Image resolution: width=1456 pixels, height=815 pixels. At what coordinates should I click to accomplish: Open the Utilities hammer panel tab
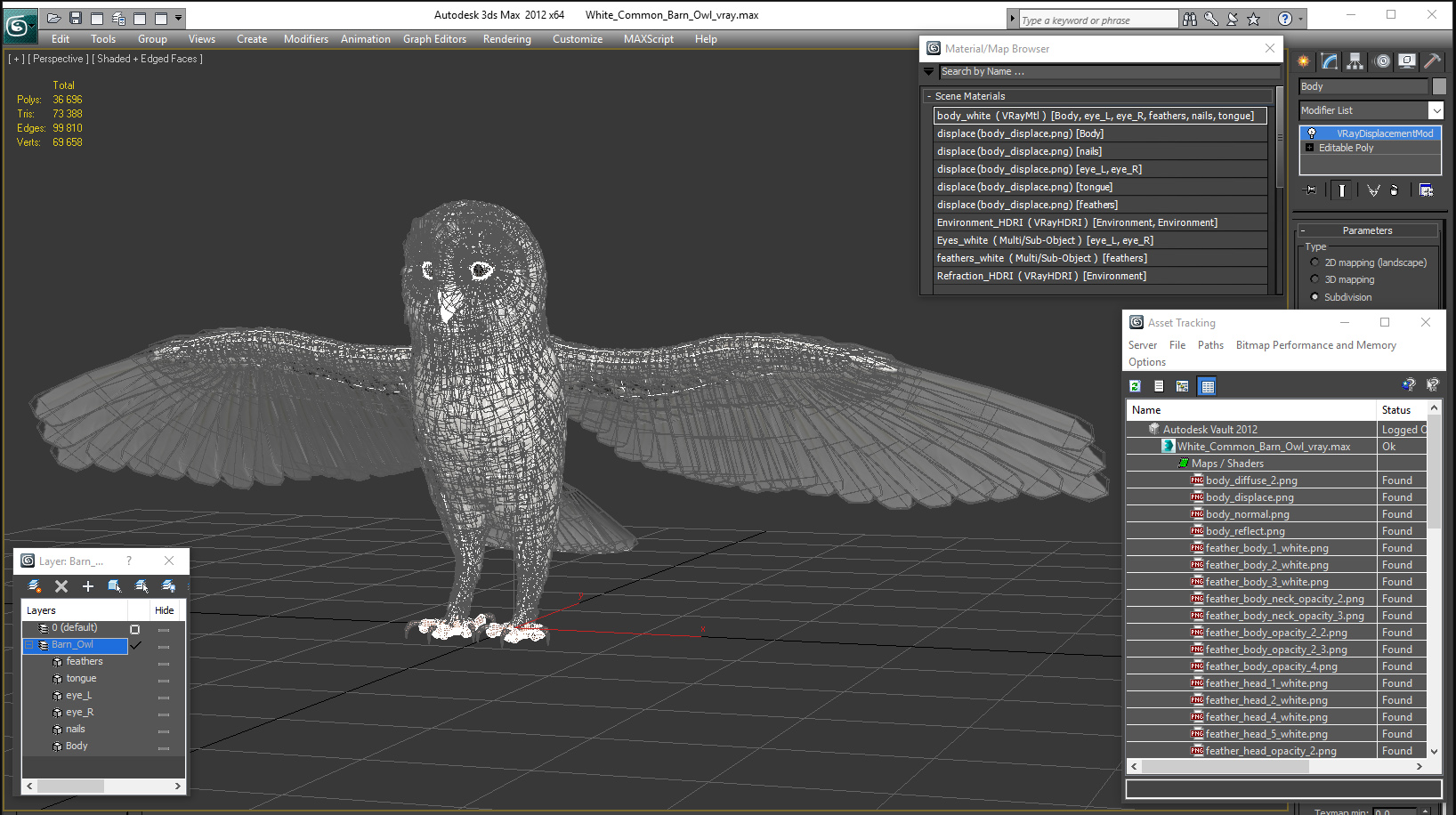[x=1432, y=61]
